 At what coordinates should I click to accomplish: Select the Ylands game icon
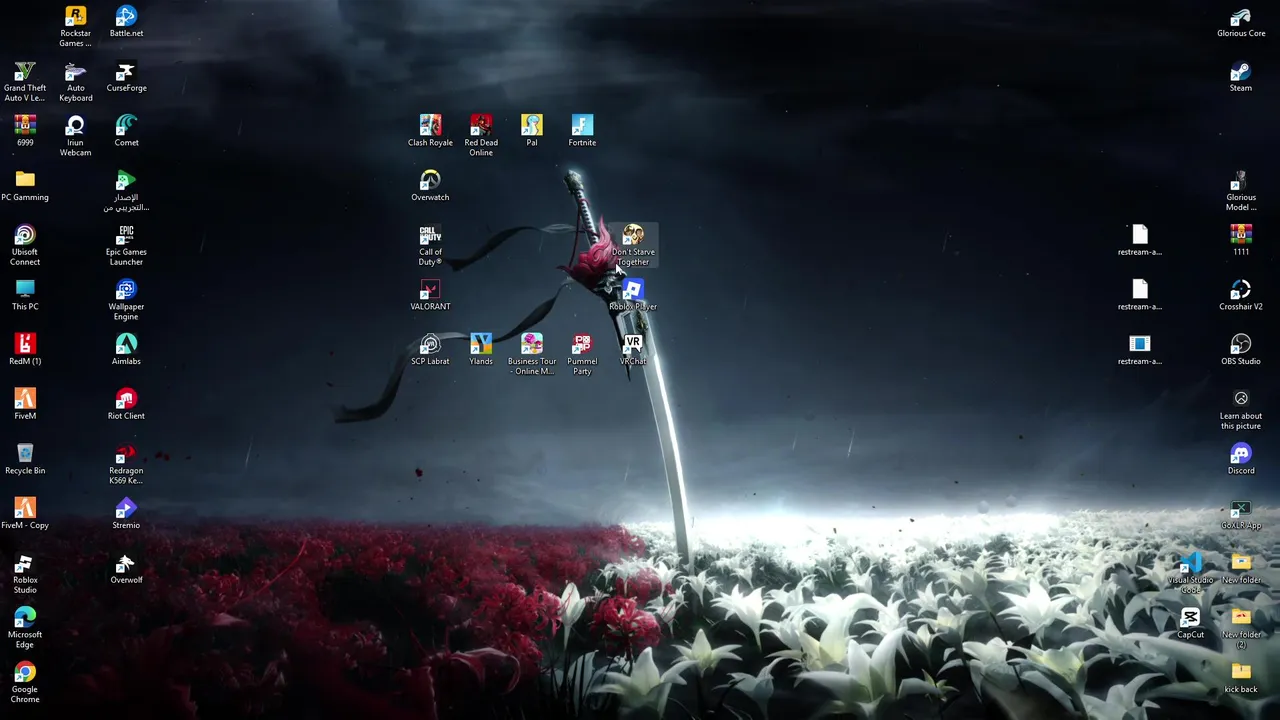pos(481,349)
